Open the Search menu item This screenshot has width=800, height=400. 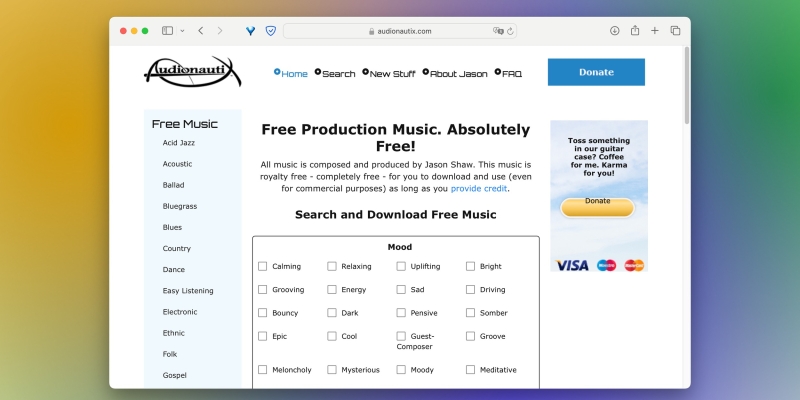click(338, 73)
